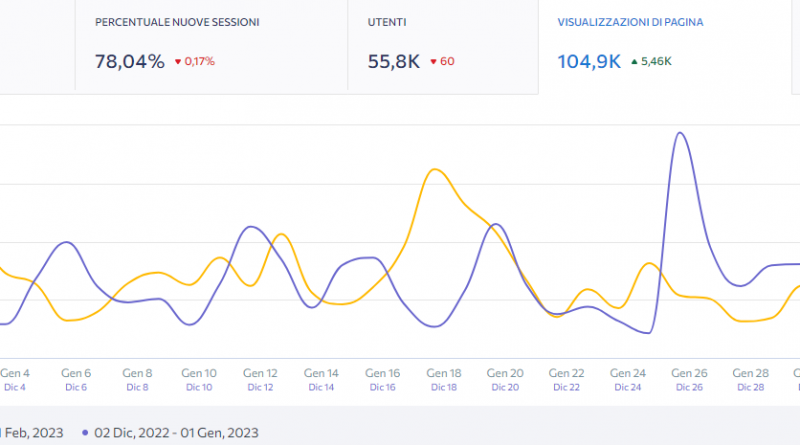Click the red down arrow beside 0,17%
Screen dimensions: 800x445
point(179,62)
